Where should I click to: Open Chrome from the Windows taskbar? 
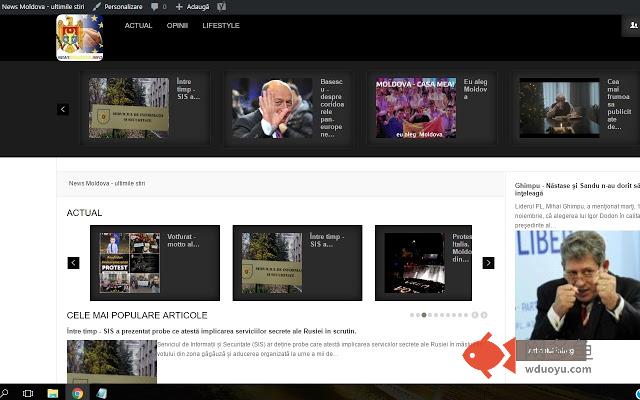coord(77,392)
